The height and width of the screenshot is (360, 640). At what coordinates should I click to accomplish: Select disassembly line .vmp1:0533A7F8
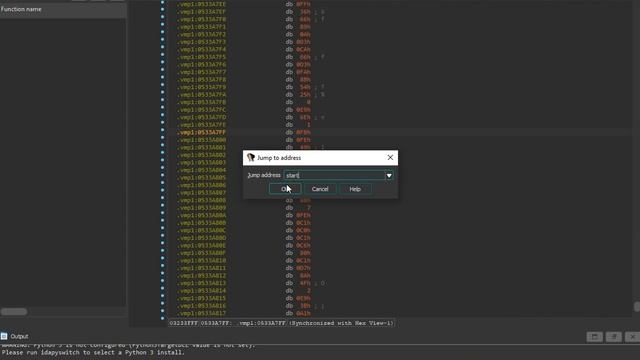[x=202, y=80]
